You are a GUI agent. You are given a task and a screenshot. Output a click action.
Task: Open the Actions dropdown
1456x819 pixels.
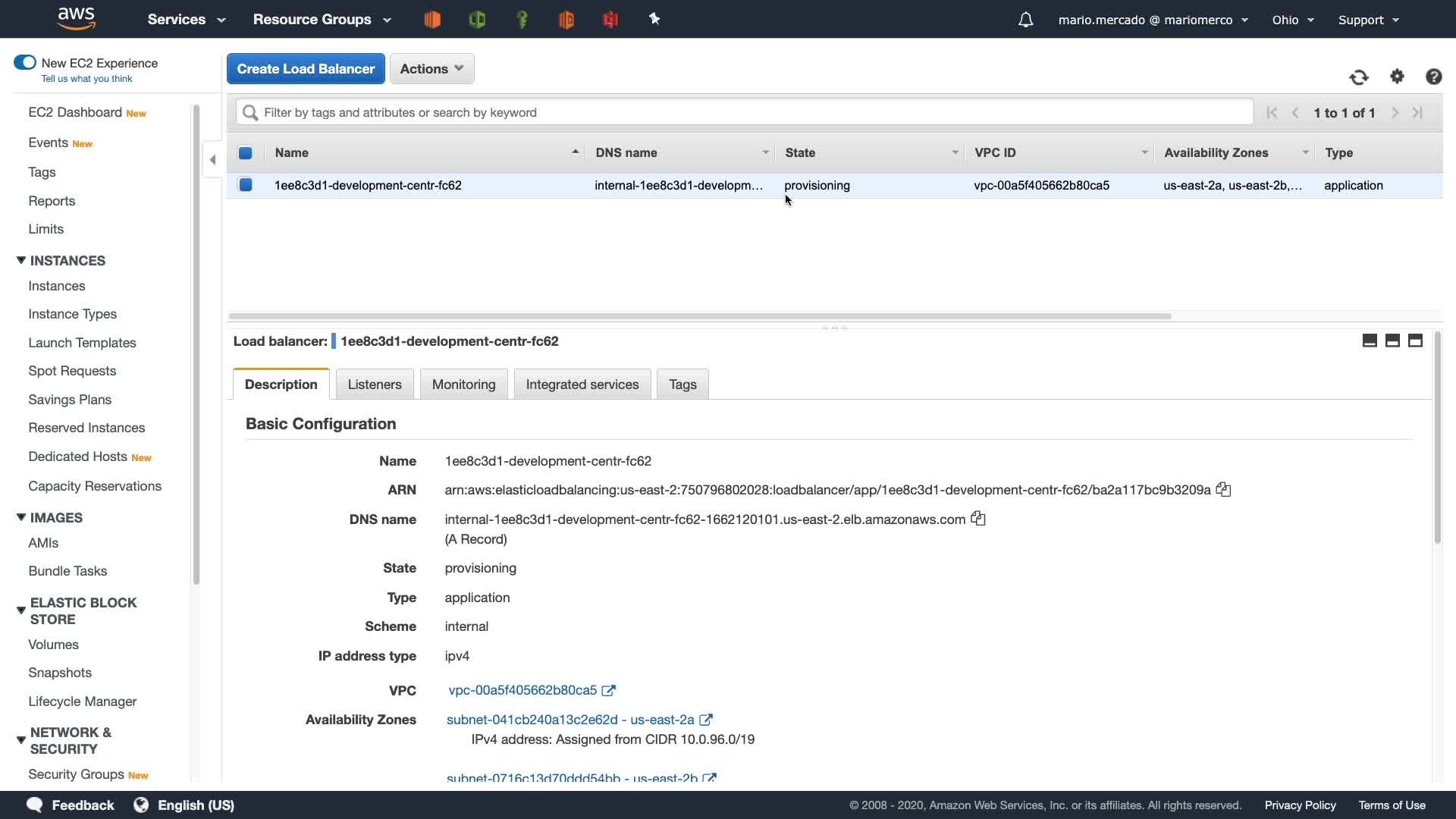(x=431, y=69)
